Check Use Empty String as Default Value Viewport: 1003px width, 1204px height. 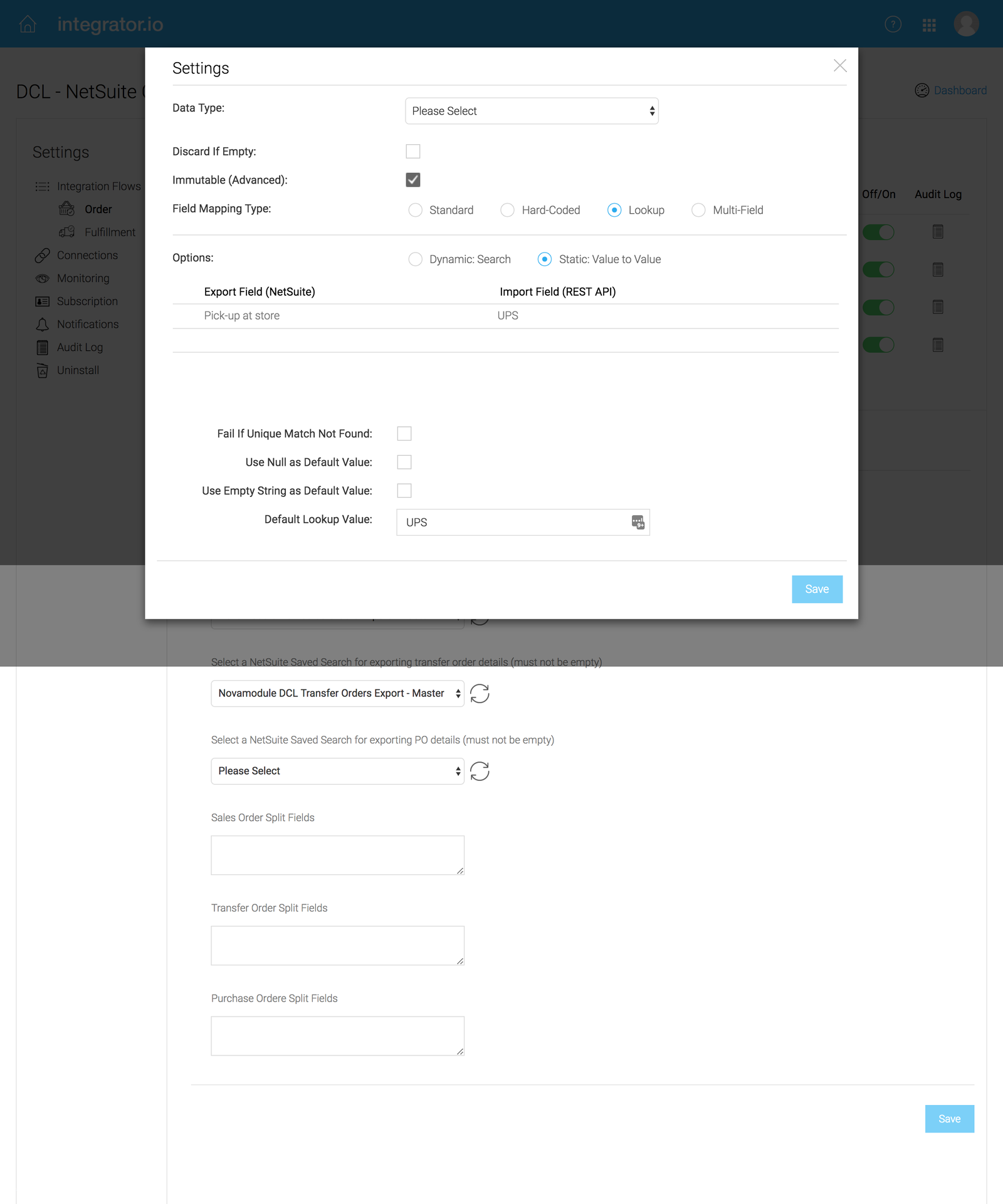pyautogui.click(x=404, y=491)
